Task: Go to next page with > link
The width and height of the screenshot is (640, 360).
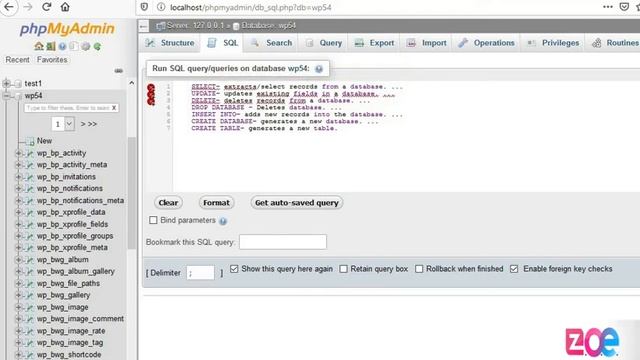Action: click(83, 124)
